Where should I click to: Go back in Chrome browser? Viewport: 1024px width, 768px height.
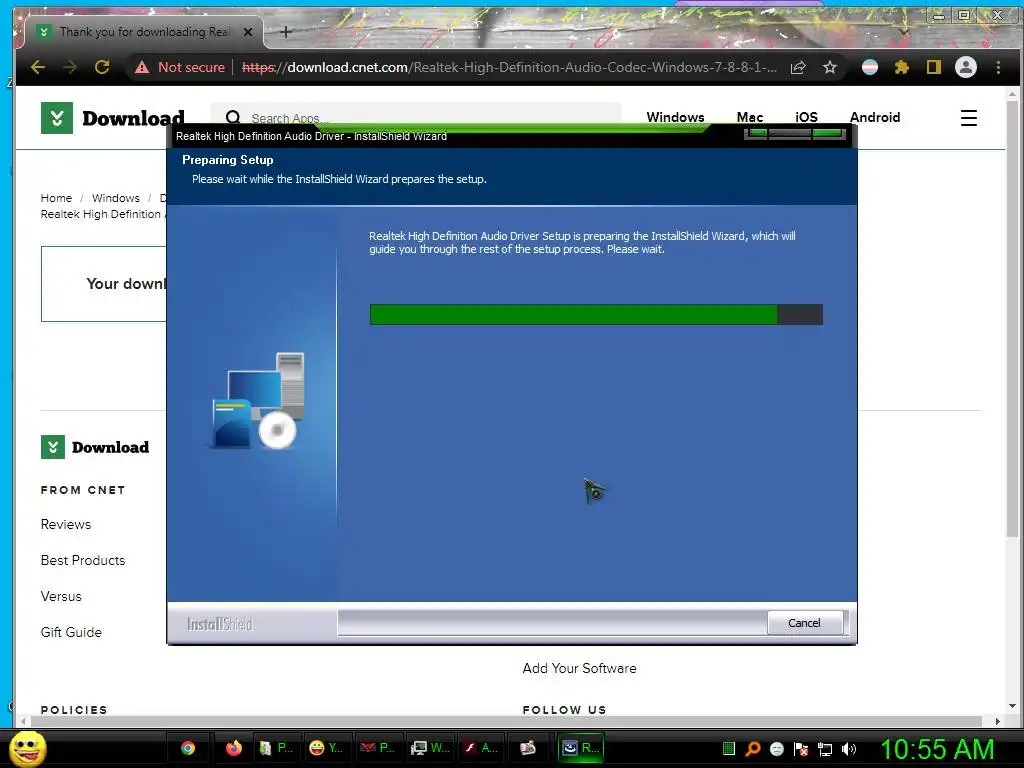tap(38, 67)
